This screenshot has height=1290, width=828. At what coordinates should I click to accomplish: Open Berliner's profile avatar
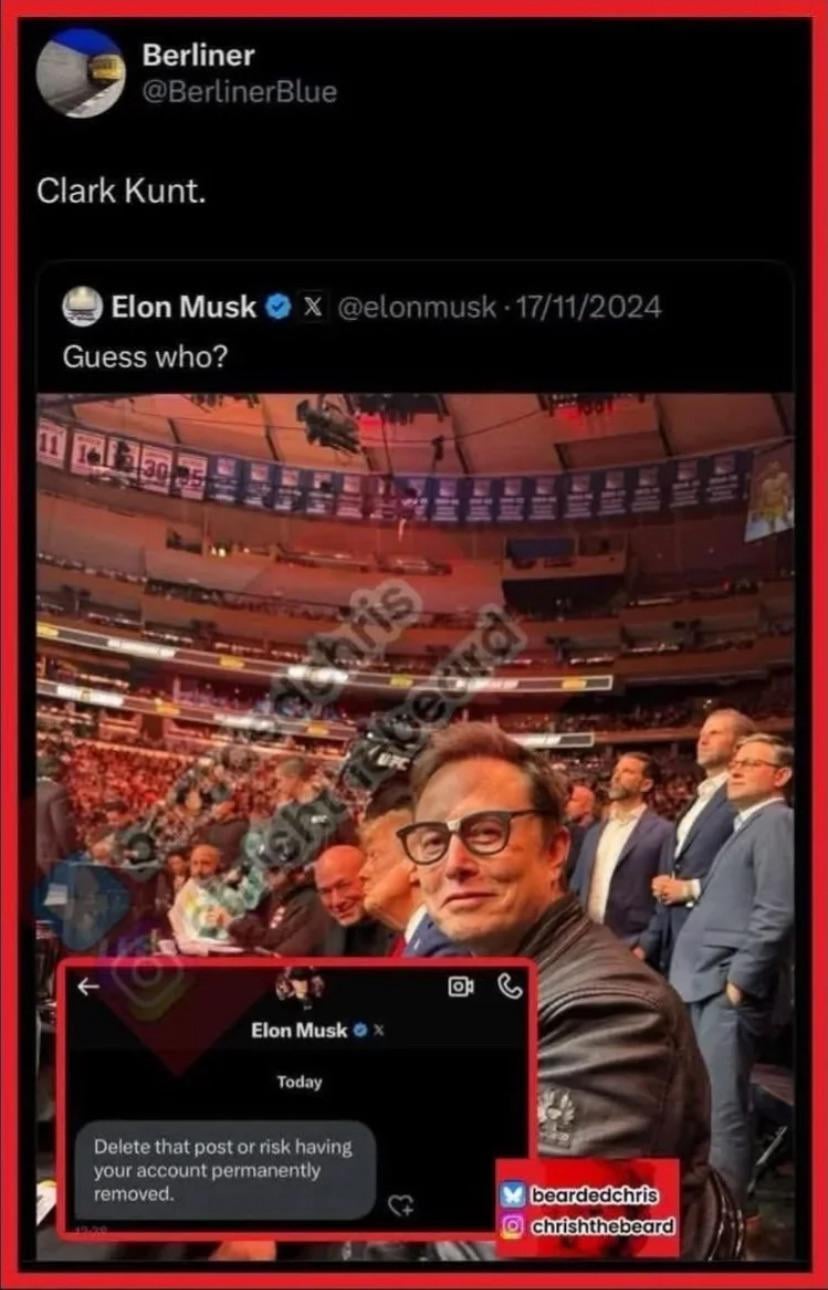coord(81,72)
